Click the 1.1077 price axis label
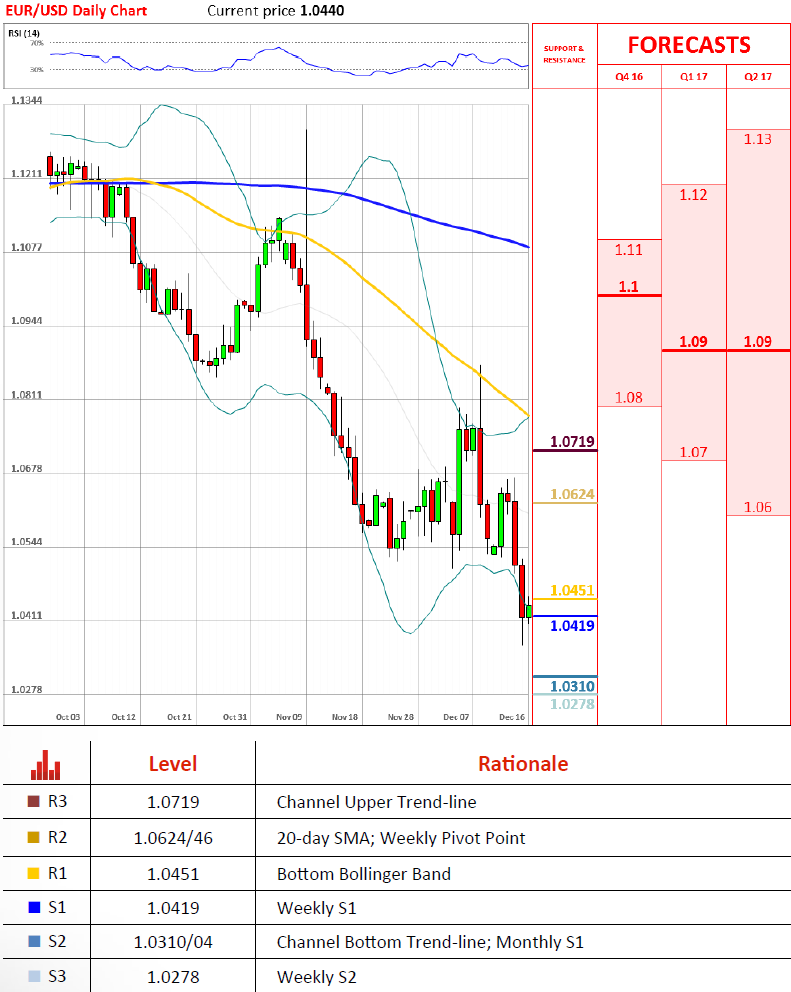The image size is (791, 992). click(27, 247)
